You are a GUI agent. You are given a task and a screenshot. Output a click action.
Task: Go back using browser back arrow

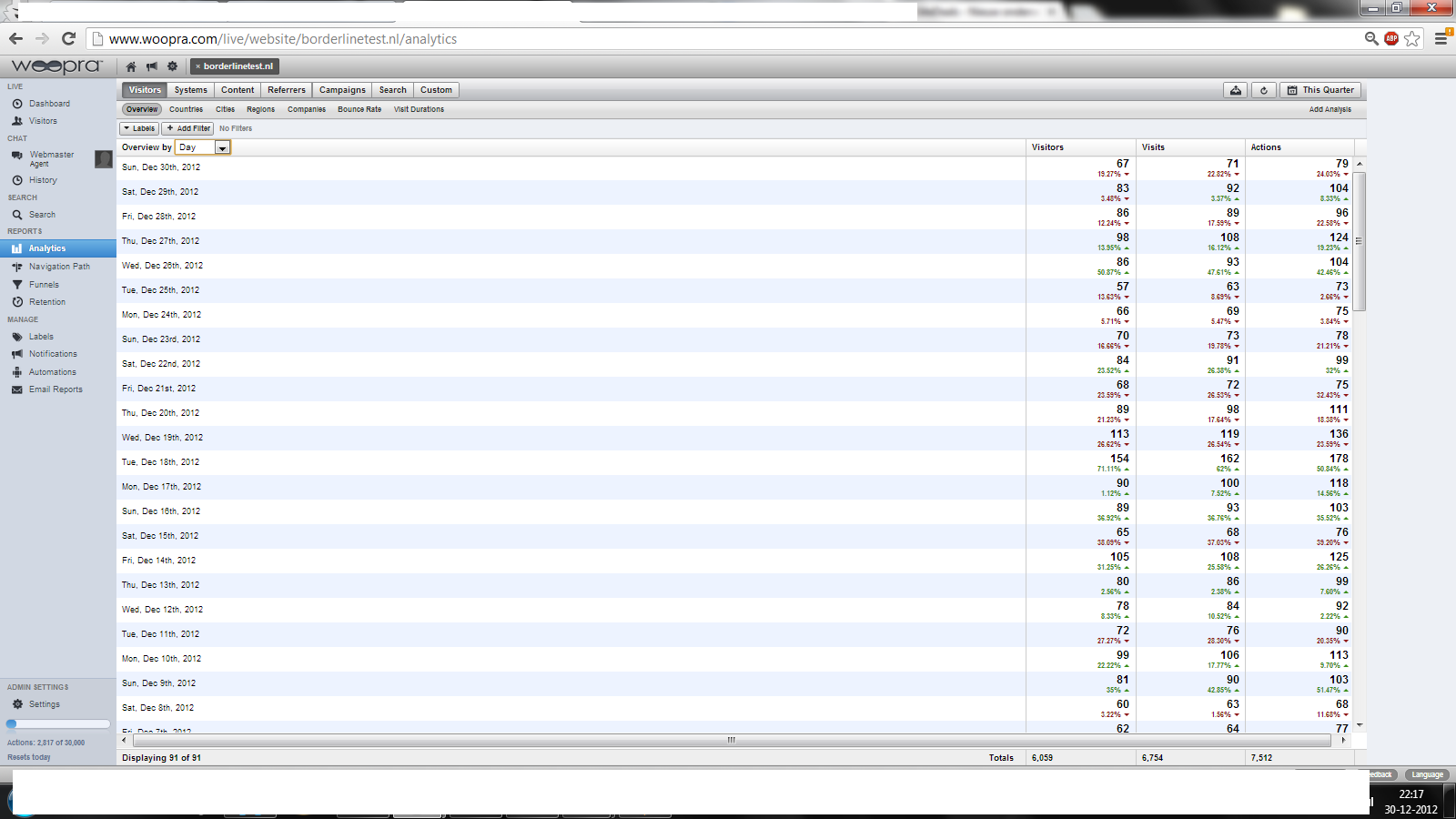[x=15, y=38]
